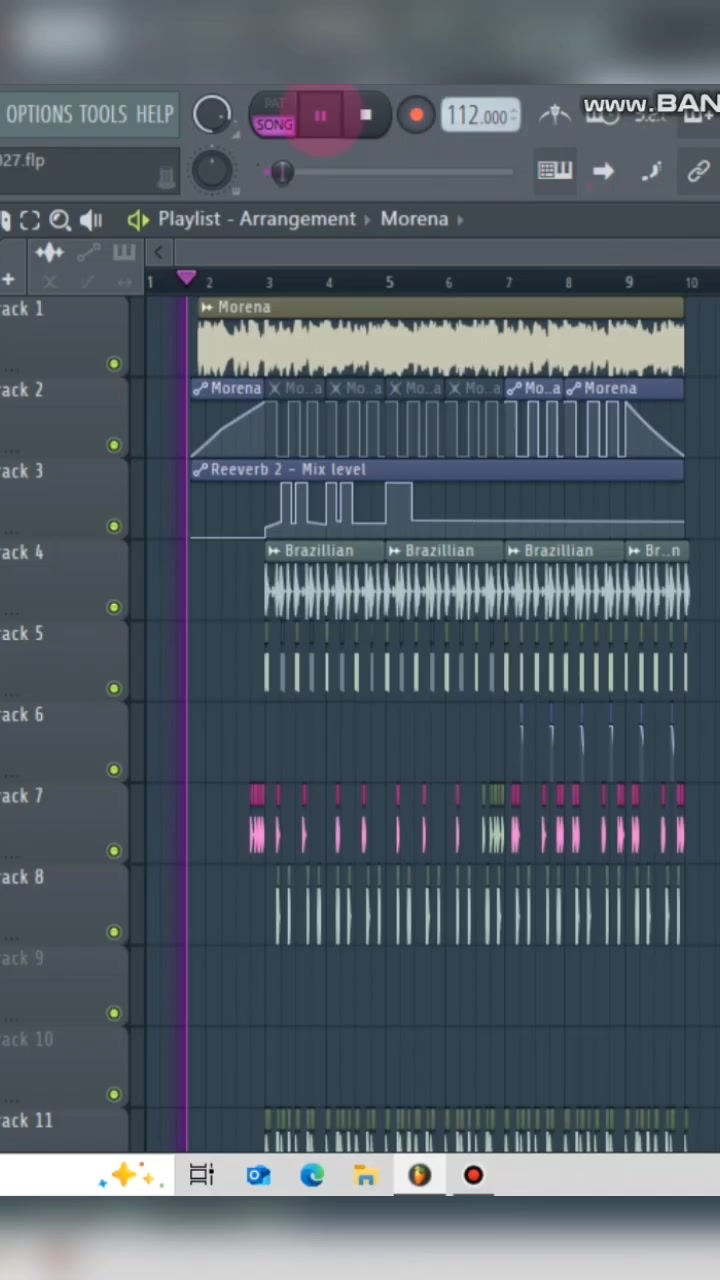This screenshot has width=720, height=1280.
Task: Click the zoom magnifier tool in playlist toolbar
Action: pyautogui.click(x=60, y=221)
